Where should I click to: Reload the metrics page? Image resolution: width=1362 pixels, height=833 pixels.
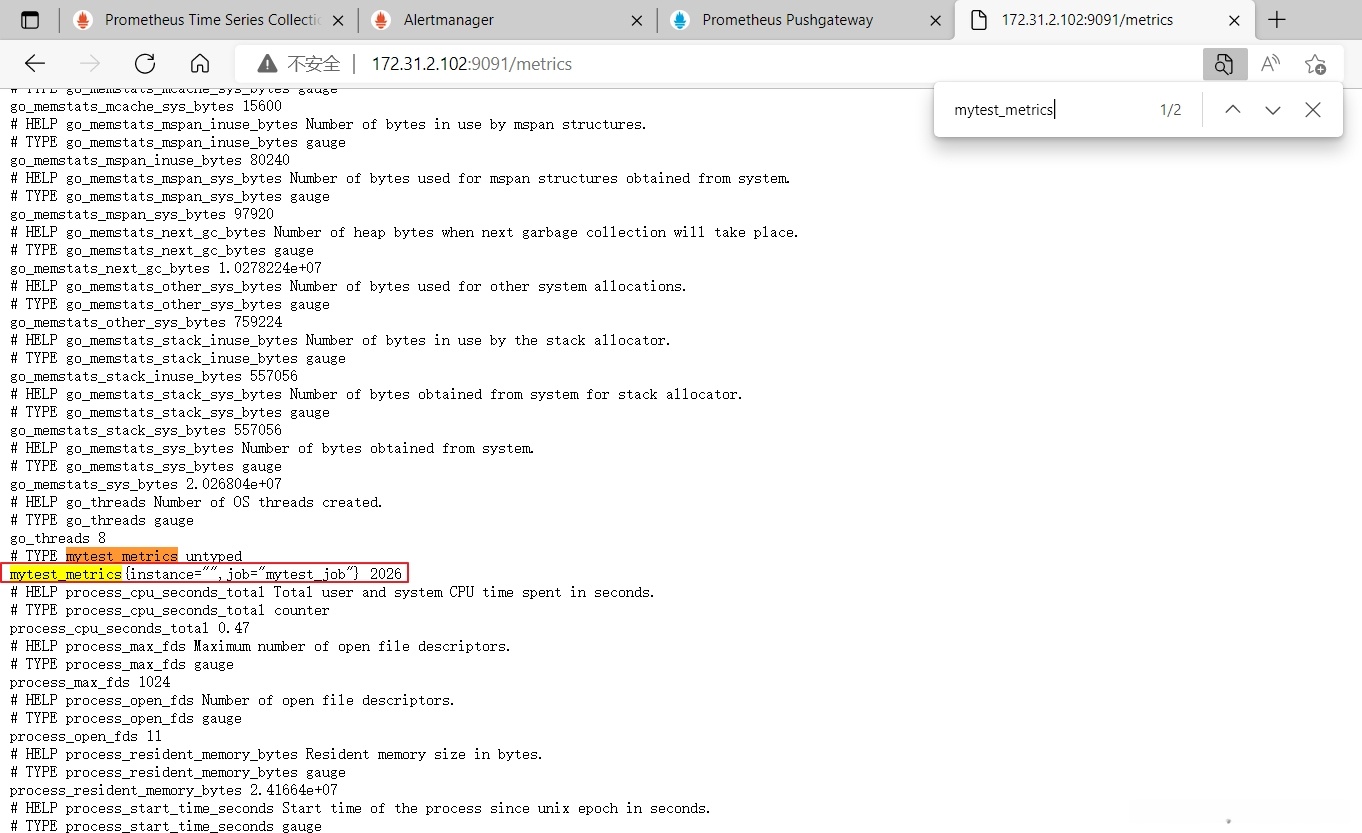point(145,64)
